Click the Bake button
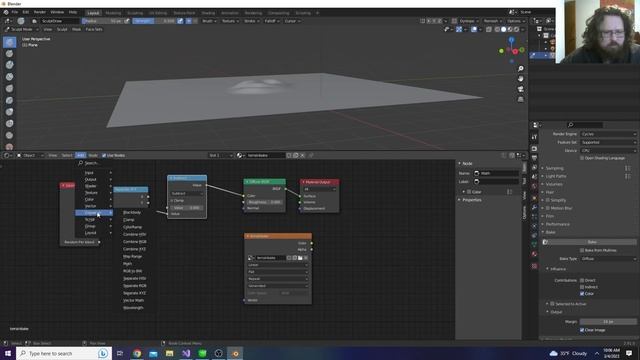The height and width of the screenshot is (360, 640). tap(591, 242)
